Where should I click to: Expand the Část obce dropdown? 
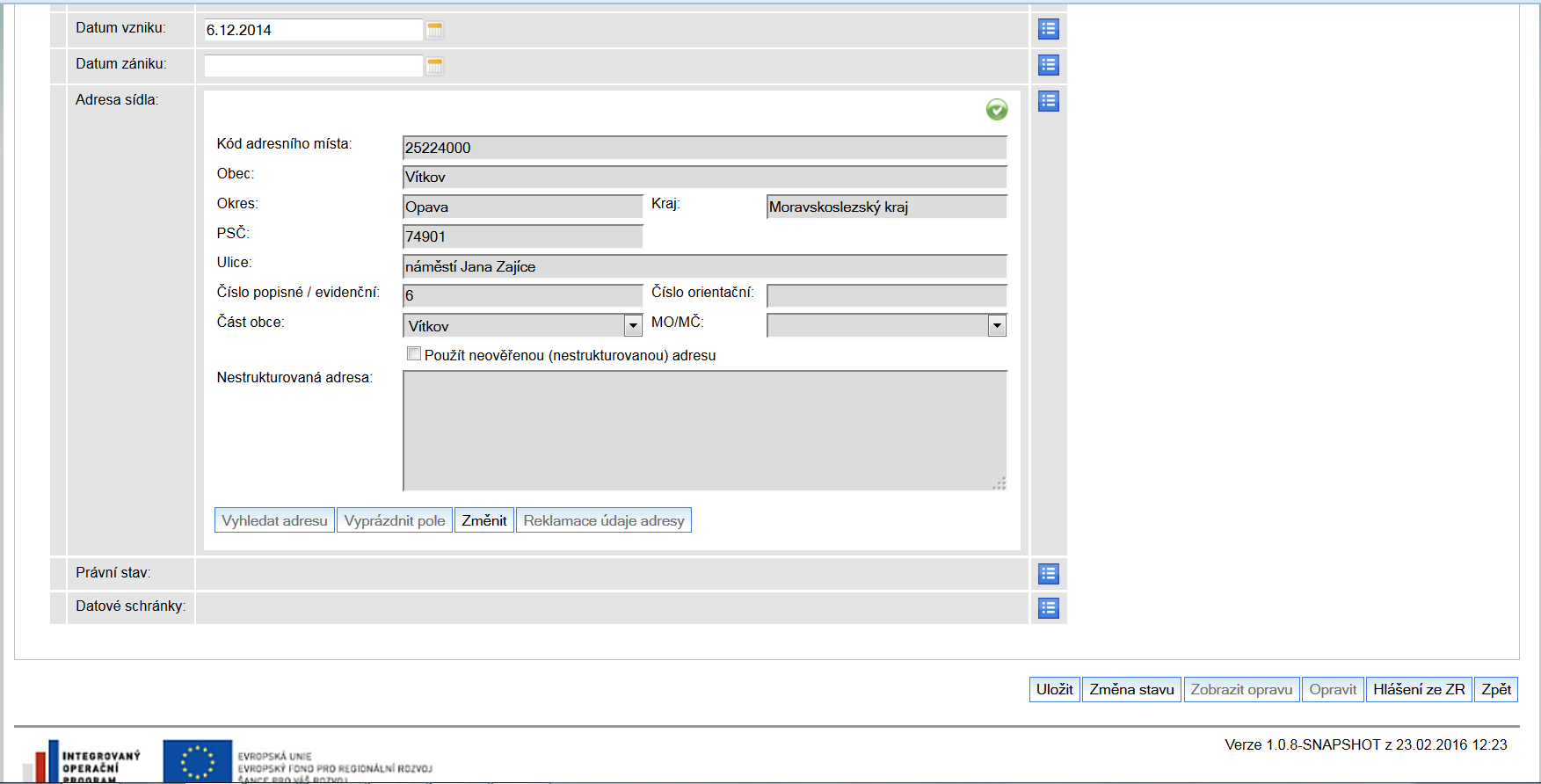(x=633, y=326)
